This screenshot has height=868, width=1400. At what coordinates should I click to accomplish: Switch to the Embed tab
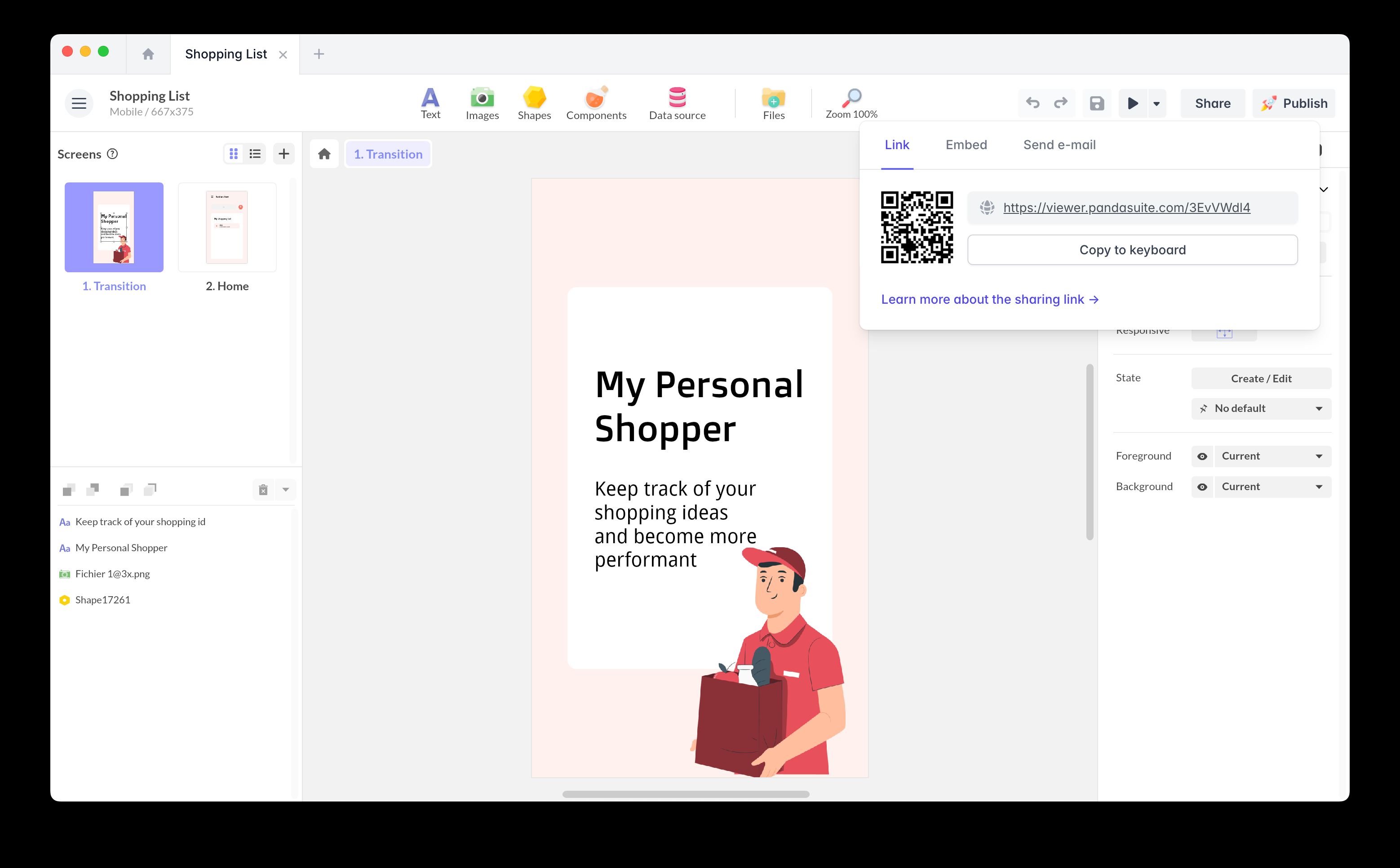(x=966, y=145)
